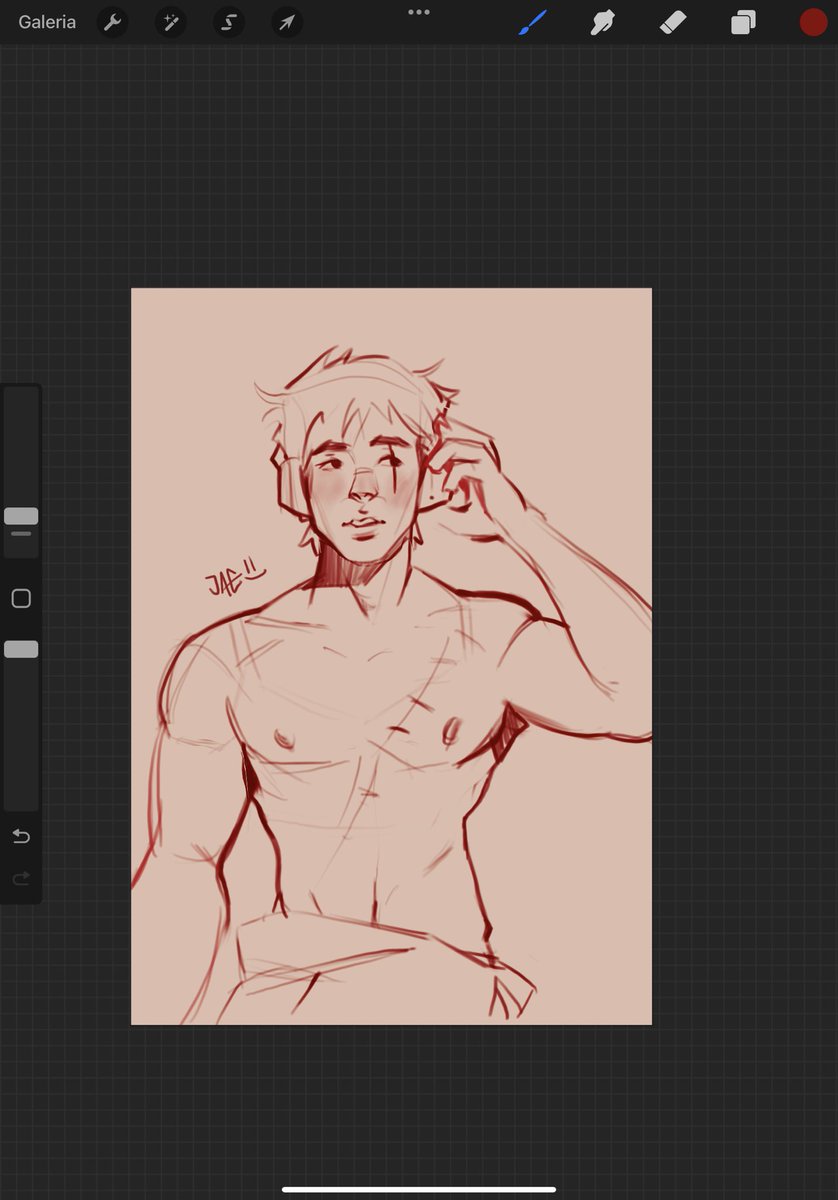Open the Galeria gallery view
Viewport: 838px width, 1200px height.
click(x=47, y=22)
